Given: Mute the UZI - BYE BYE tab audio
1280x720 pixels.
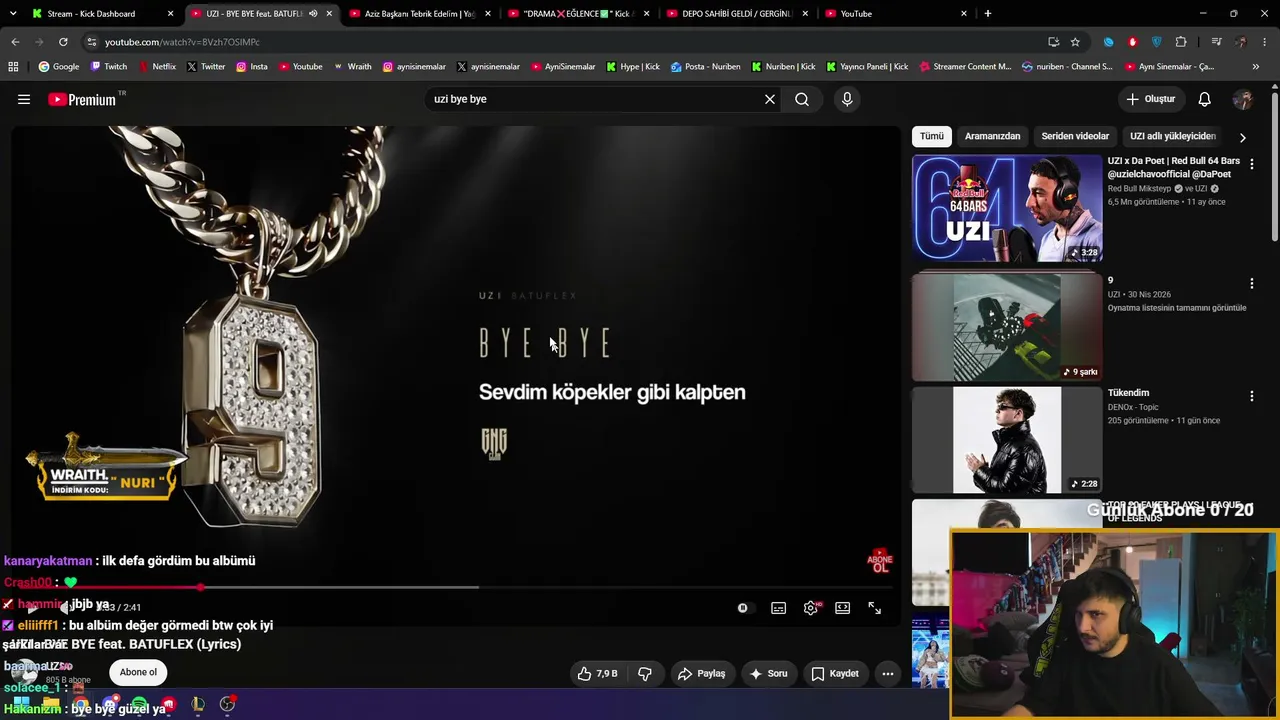Looking at the screenshot, I should tap(313, 14).
